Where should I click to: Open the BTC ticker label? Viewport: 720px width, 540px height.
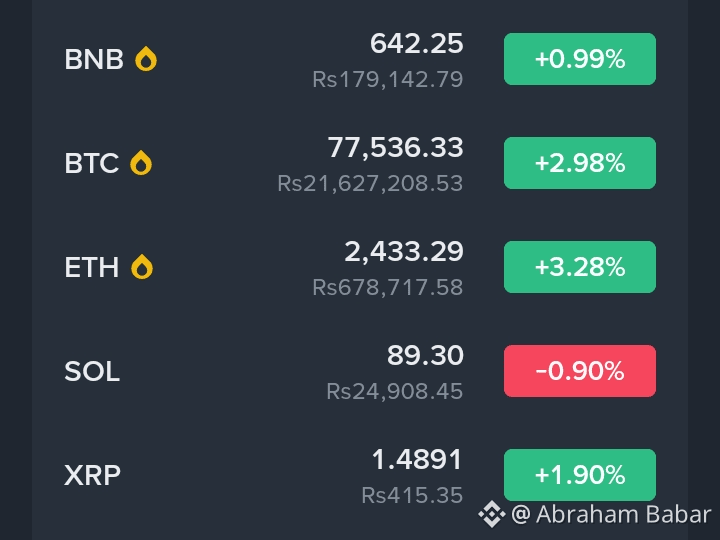92,163
